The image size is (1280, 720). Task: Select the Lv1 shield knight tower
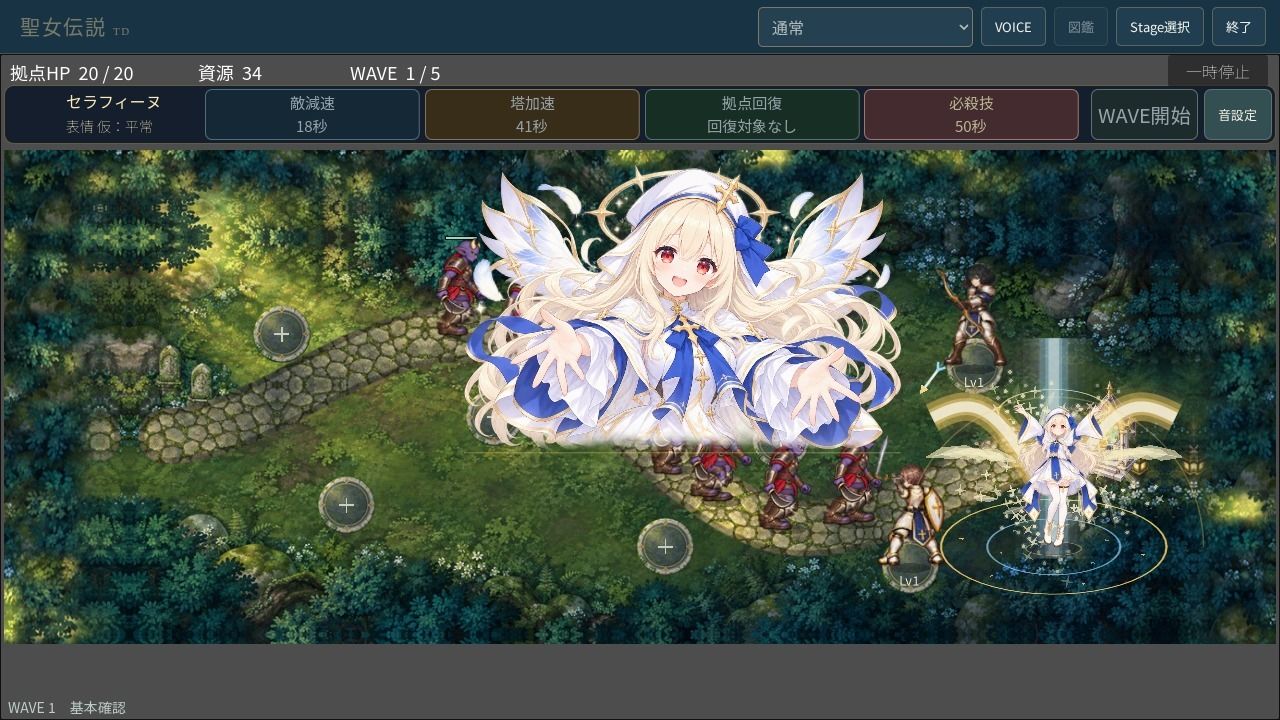[x=910, y=527]
